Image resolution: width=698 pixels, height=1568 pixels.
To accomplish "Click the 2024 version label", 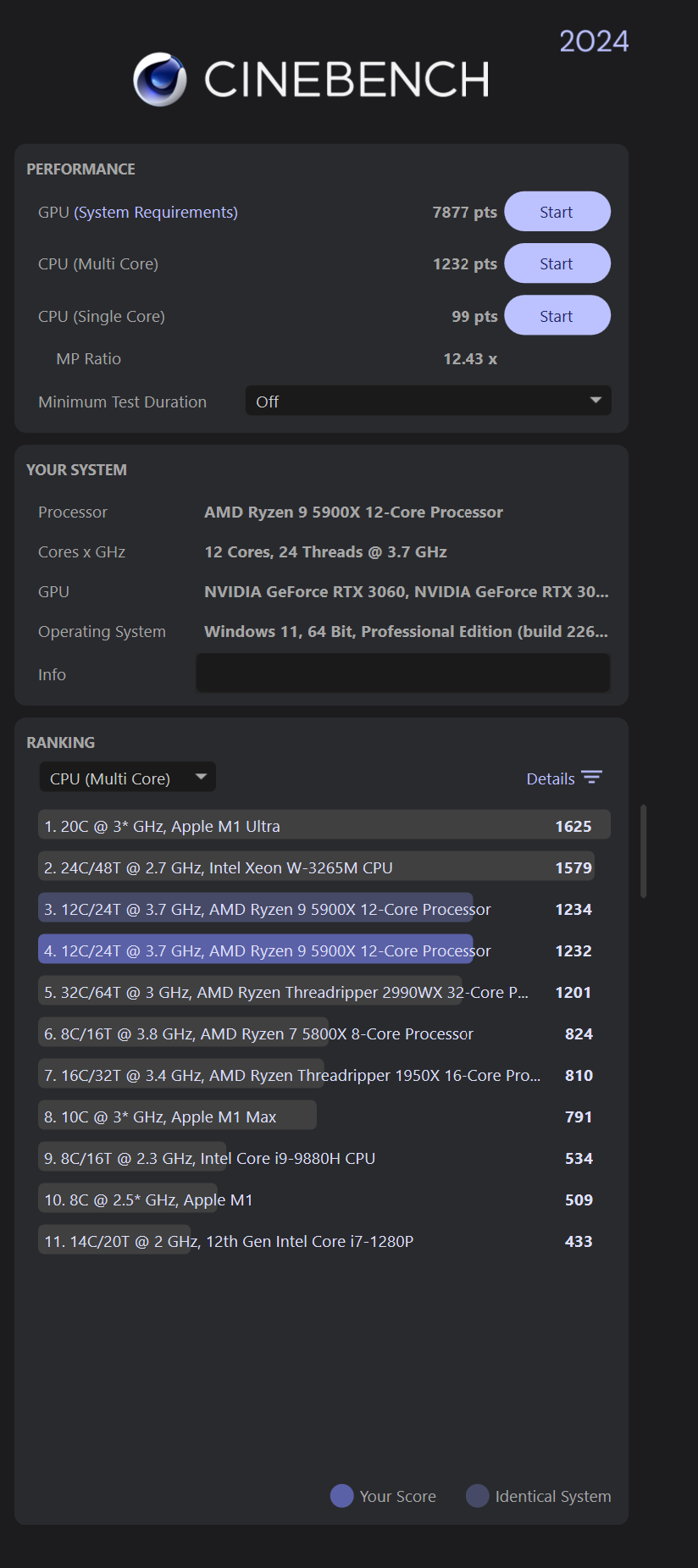I will pyautogui.click(x=594, y=41).
